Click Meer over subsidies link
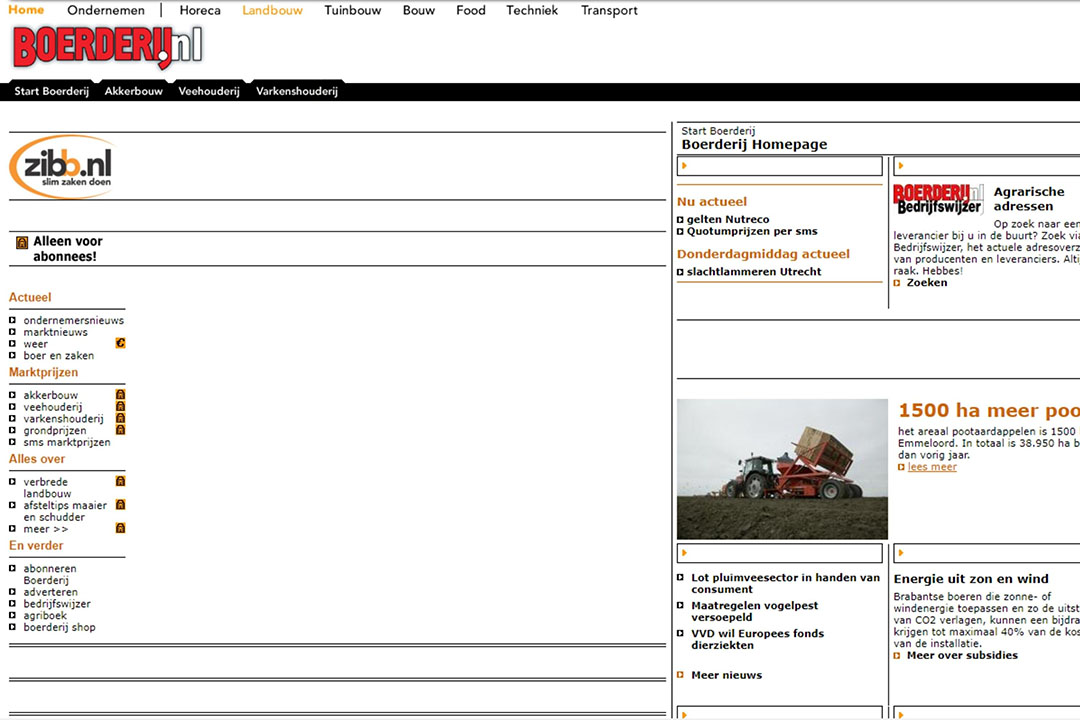The width and height of the screenshot is (1080, 720). [x=962, y=655]
